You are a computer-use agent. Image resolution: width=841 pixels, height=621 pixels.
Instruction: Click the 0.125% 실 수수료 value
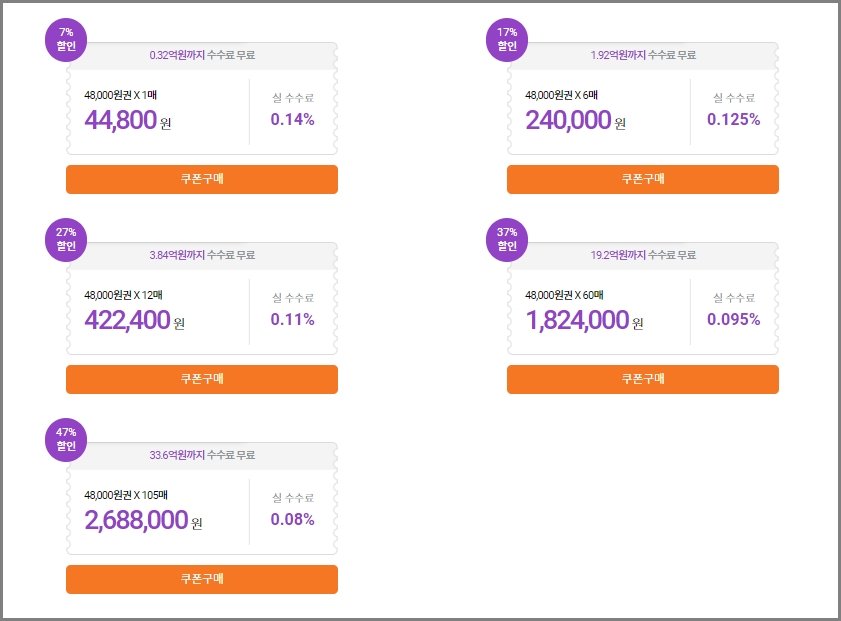click(733, 120)
